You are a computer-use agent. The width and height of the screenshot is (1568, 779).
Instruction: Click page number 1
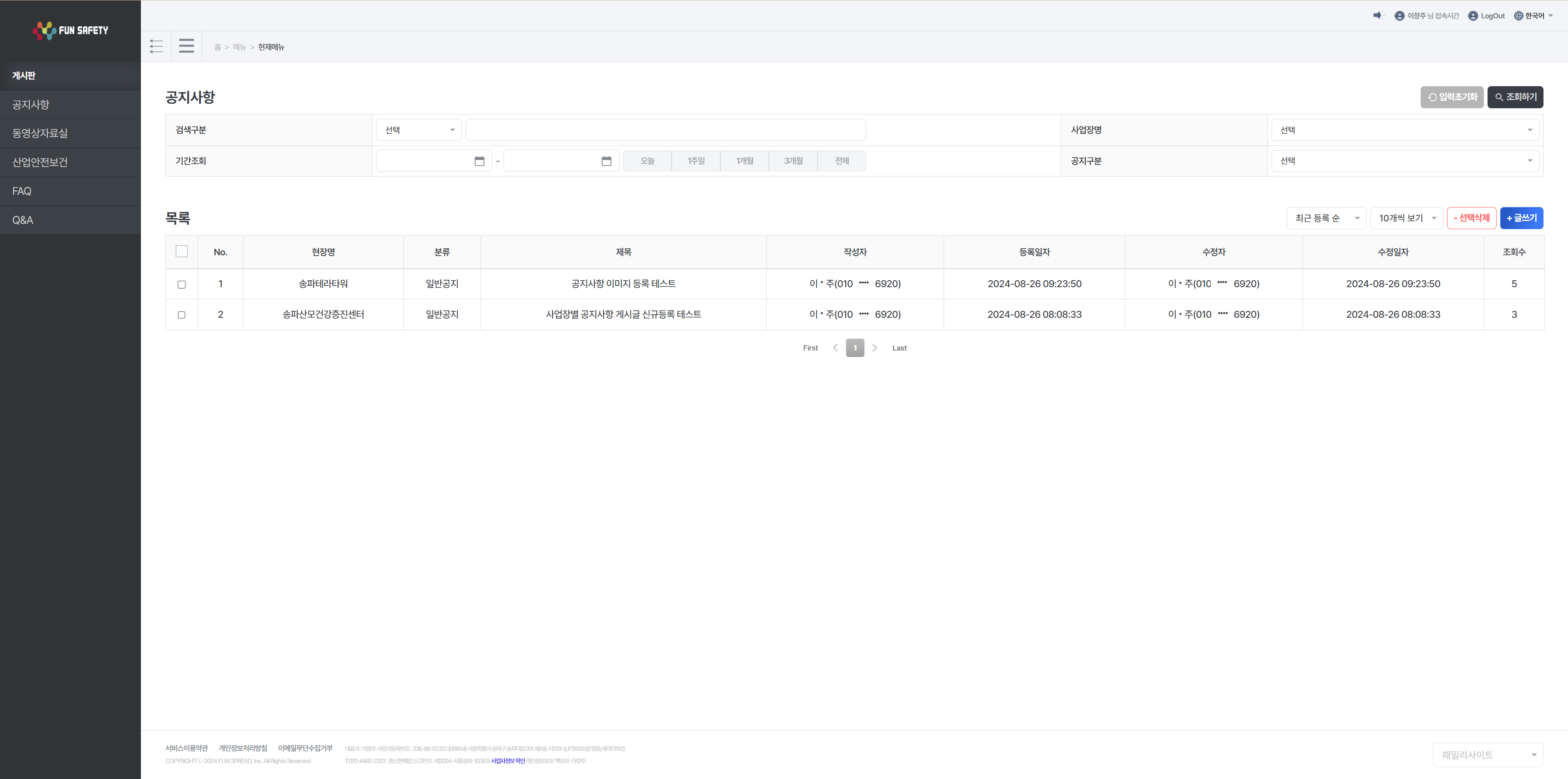pyautogui.click(x=855, y=348)
